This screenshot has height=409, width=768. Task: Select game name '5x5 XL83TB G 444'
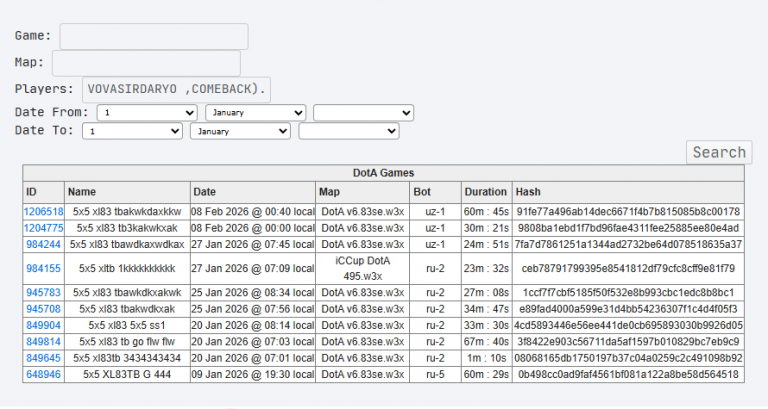tap(127, 374)
